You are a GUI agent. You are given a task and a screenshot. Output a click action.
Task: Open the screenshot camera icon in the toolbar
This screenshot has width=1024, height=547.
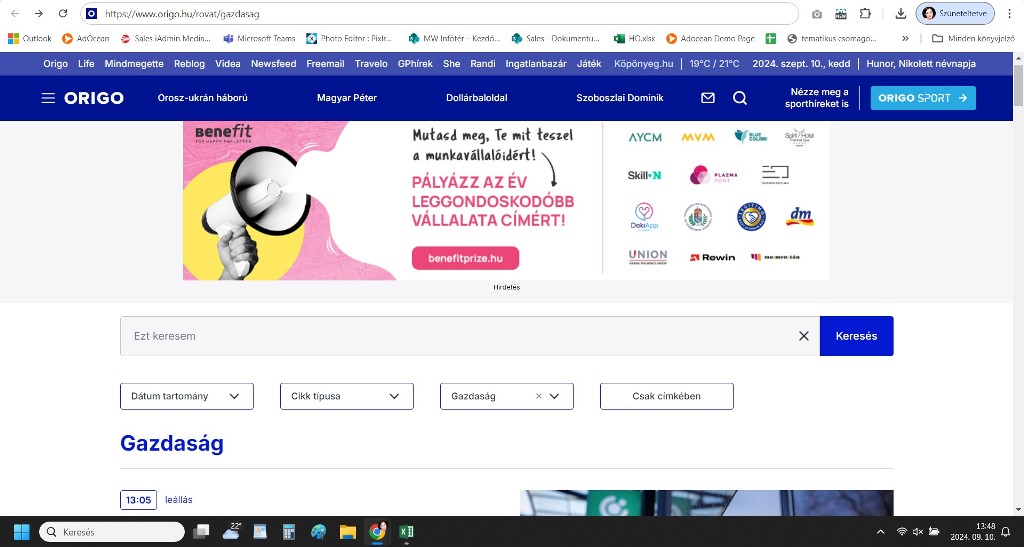coord(817,14)
